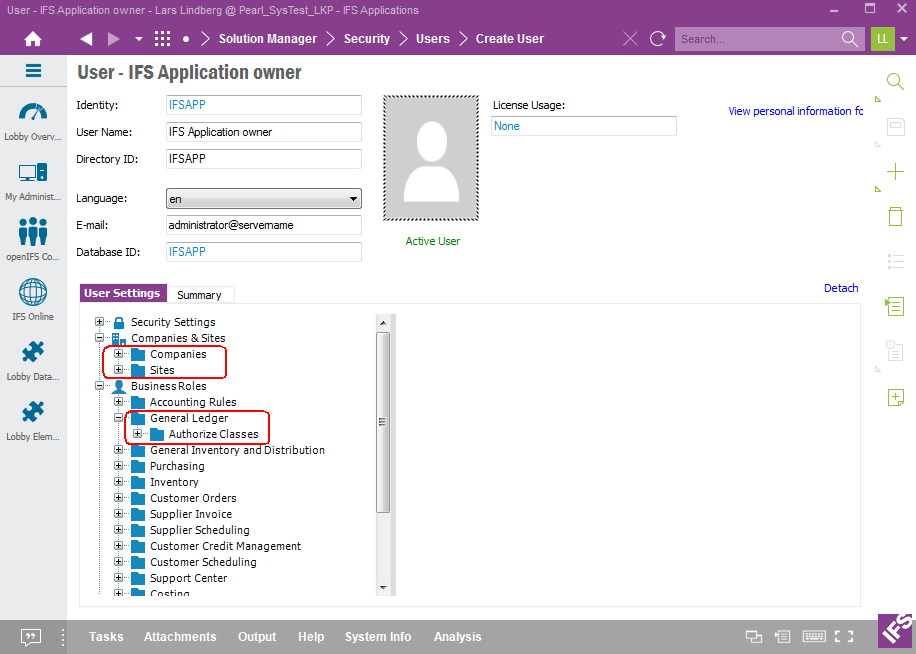
Task: Click the Detach link
Action: click(x=840, y=288)
